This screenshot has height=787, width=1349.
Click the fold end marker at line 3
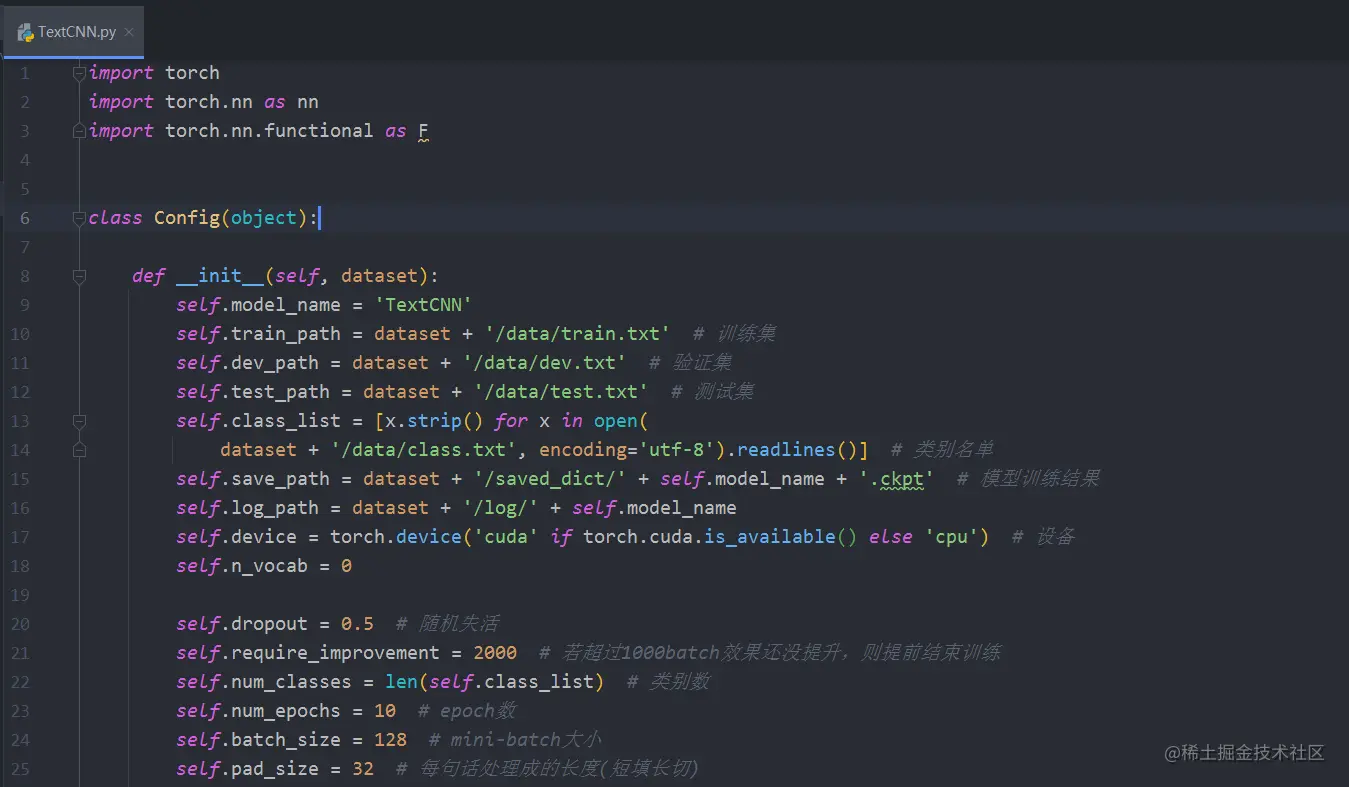click(x=79, y=131)
